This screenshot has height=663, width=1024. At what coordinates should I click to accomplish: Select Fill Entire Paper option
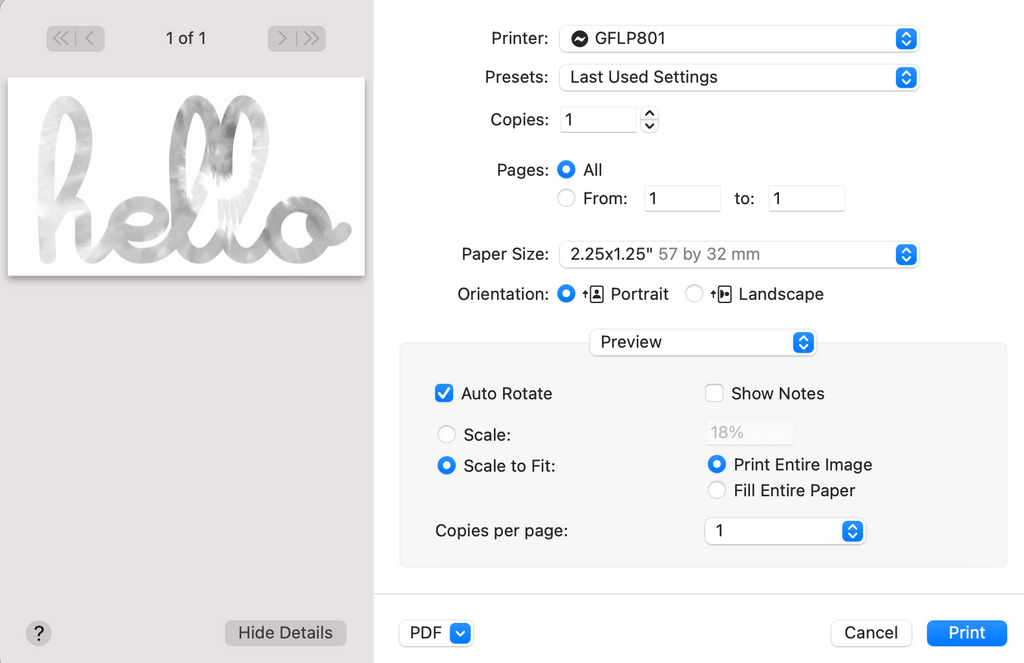click(716, 491)
